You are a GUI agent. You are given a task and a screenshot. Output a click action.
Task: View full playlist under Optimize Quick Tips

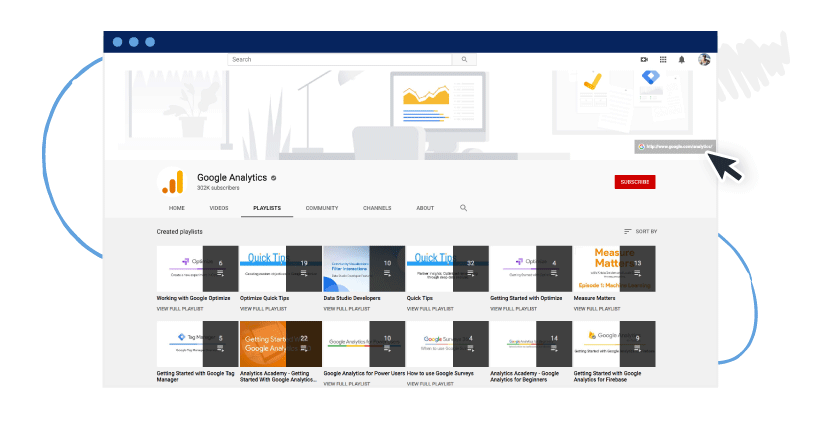point(263,309)
